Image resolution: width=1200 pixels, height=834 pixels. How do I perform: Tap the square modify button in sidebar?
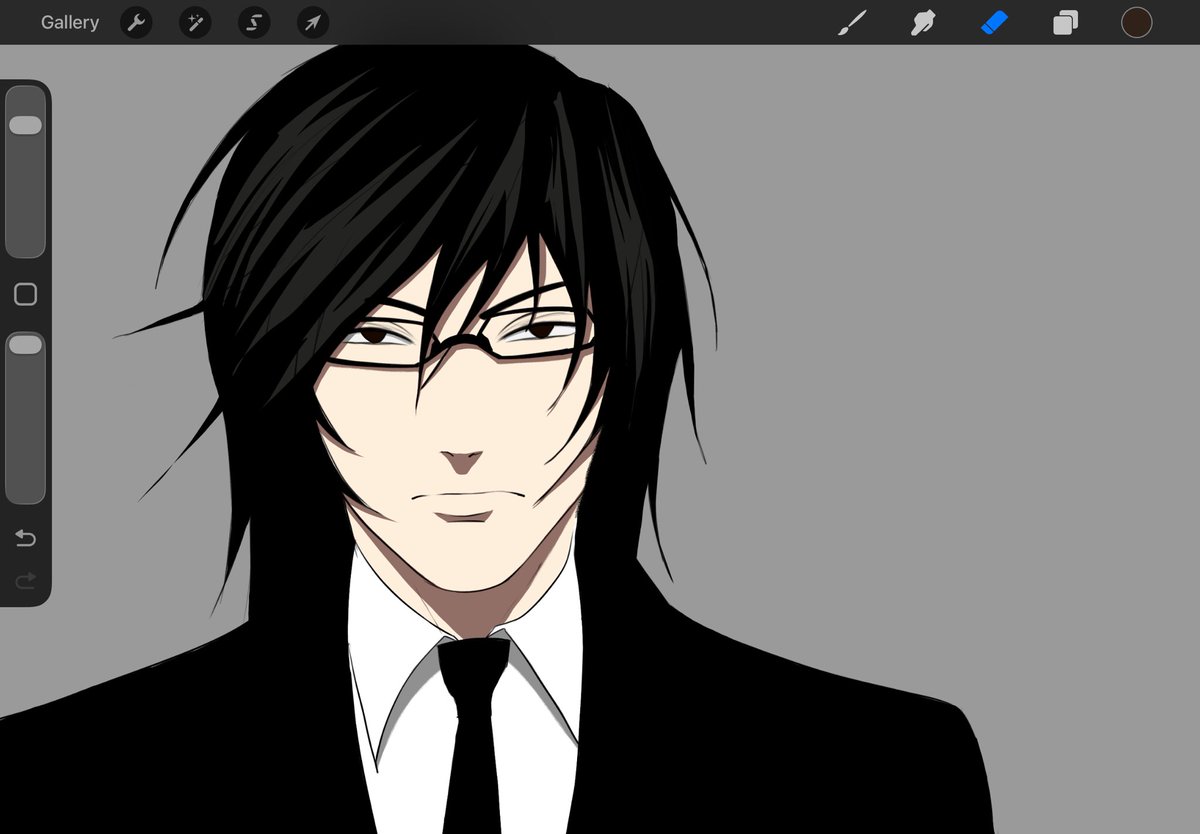coord(25,294)
